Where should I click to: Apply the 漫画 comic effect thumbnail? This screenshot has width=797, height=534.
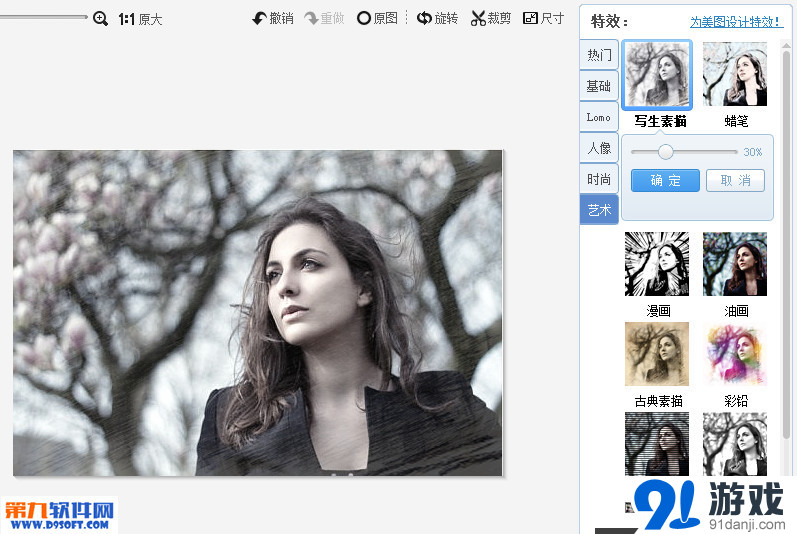pyautogui.click(x=657, y=264)
